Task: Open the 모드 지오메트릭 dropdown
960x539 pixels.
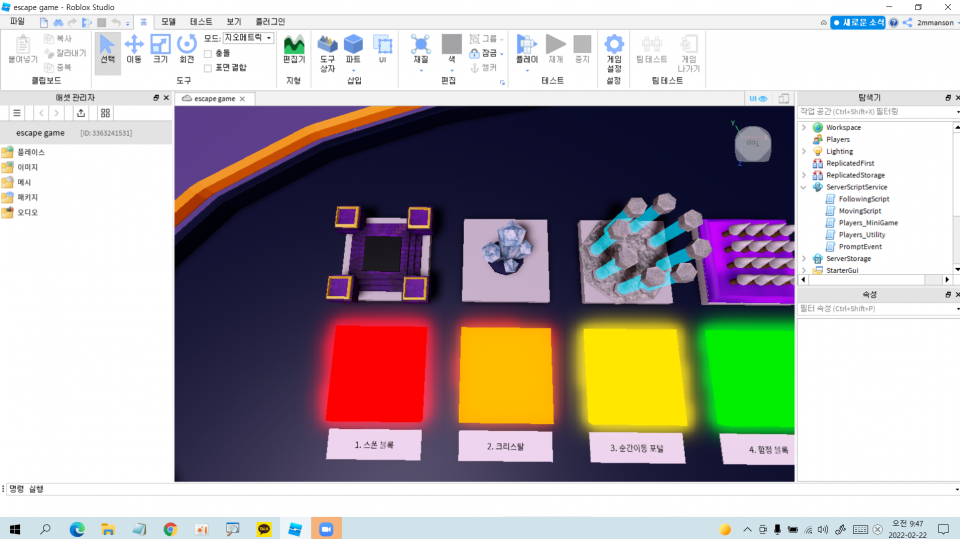Action: point(248,38)
